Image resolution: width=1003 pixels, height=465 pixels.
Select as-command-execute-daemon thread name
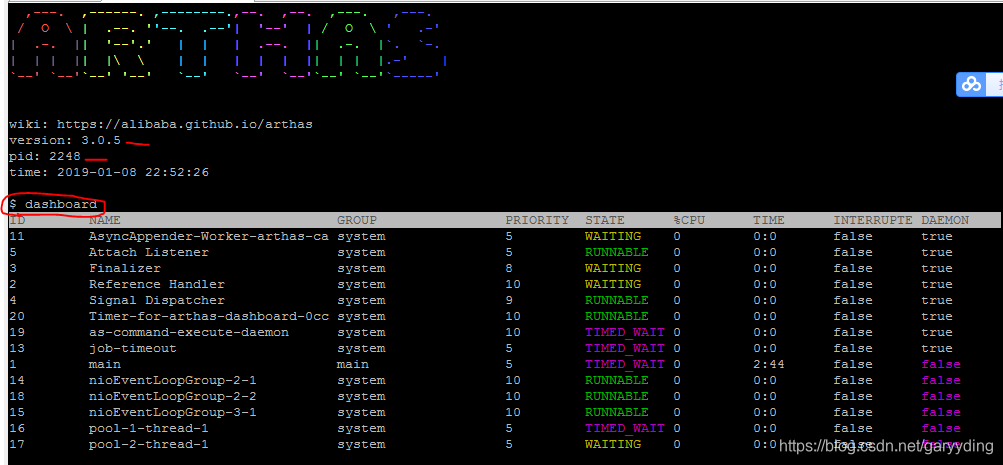pyautogui.click(x=189, y=333)
